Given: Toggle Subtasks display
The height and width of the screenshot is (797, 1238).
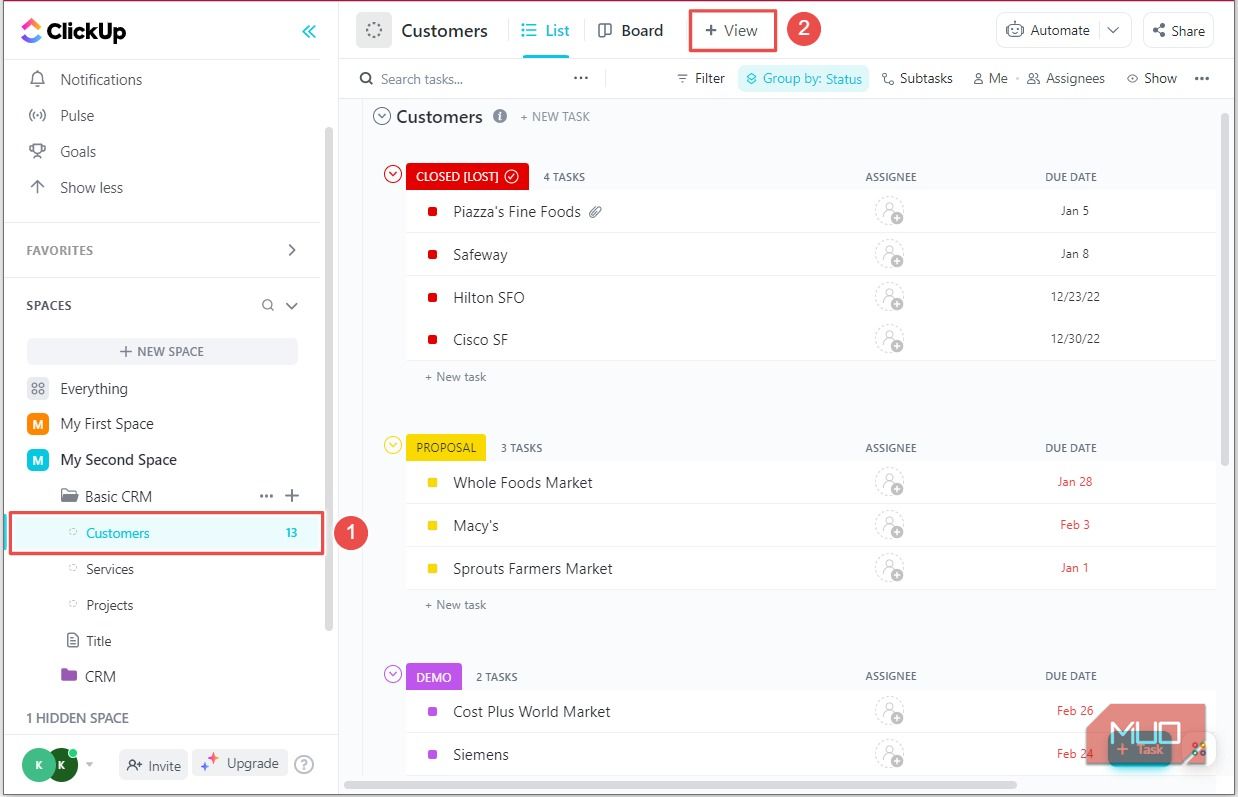Looking at the screenshot, I should click(917, 78).
